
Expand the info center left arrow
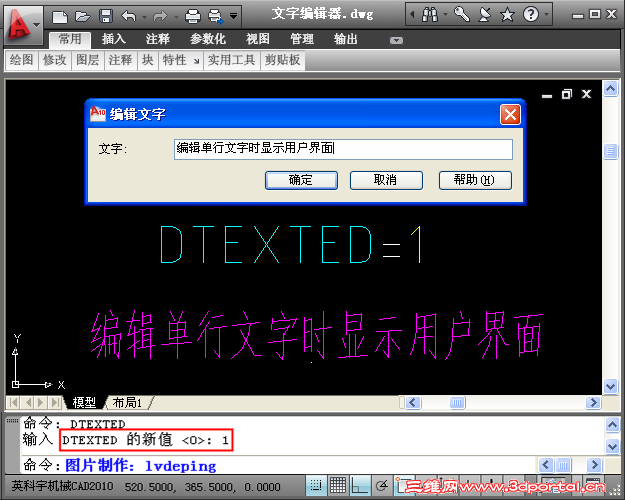(x=413, y=15)
